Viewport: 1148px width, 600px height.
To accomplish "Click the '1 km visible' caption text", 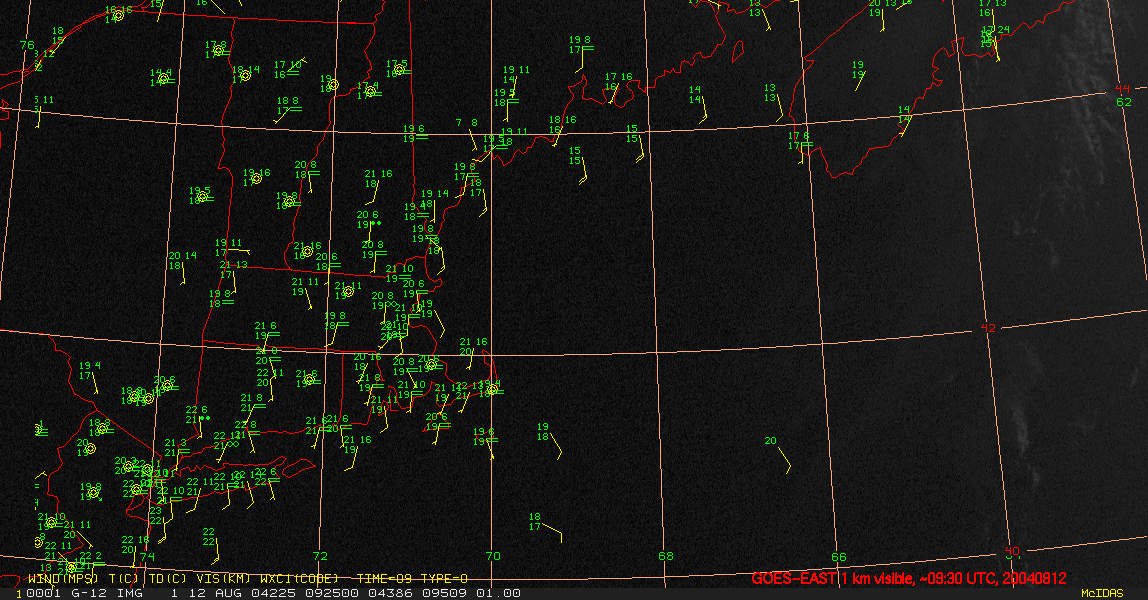I will (x=876, y=579).
